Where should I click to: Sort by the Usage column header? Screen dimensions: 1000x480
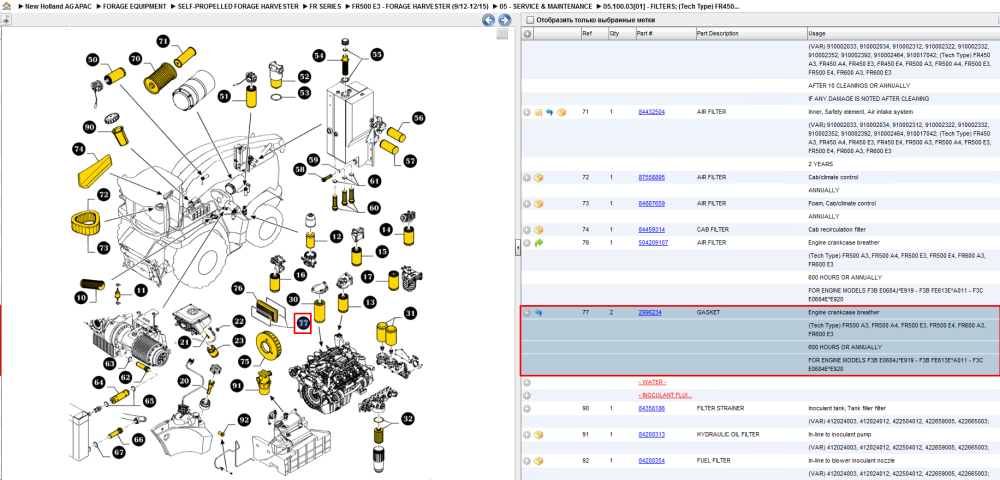pyautogui.click(x=902, y=34)
